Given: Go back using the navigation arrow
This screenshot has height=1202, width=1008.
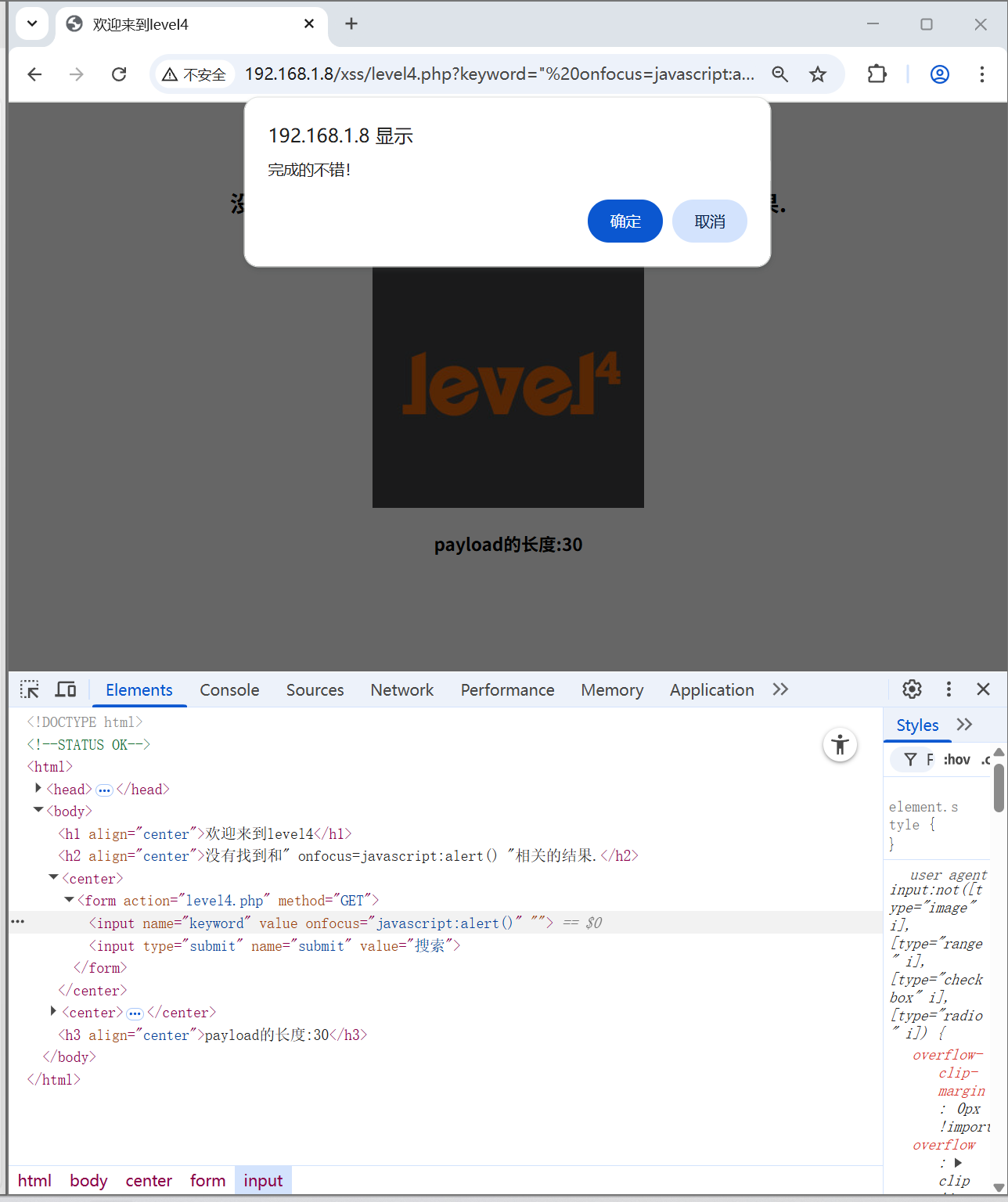Looking at the screenshot, I should click(x=34, y=74).
